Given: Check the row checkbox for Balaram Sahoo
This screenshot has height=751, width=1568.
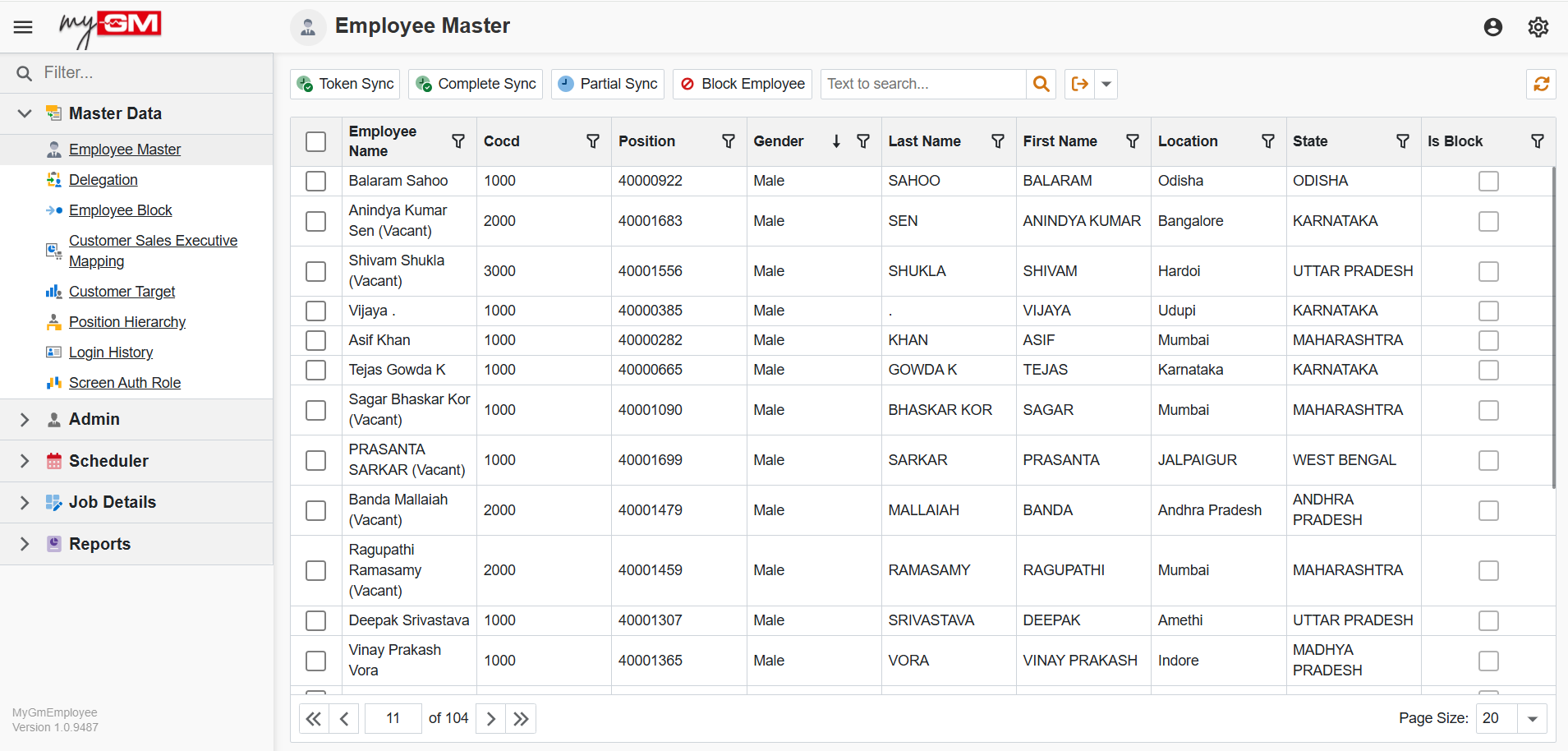Looking at the screenshot, I should tap(316, 181).
